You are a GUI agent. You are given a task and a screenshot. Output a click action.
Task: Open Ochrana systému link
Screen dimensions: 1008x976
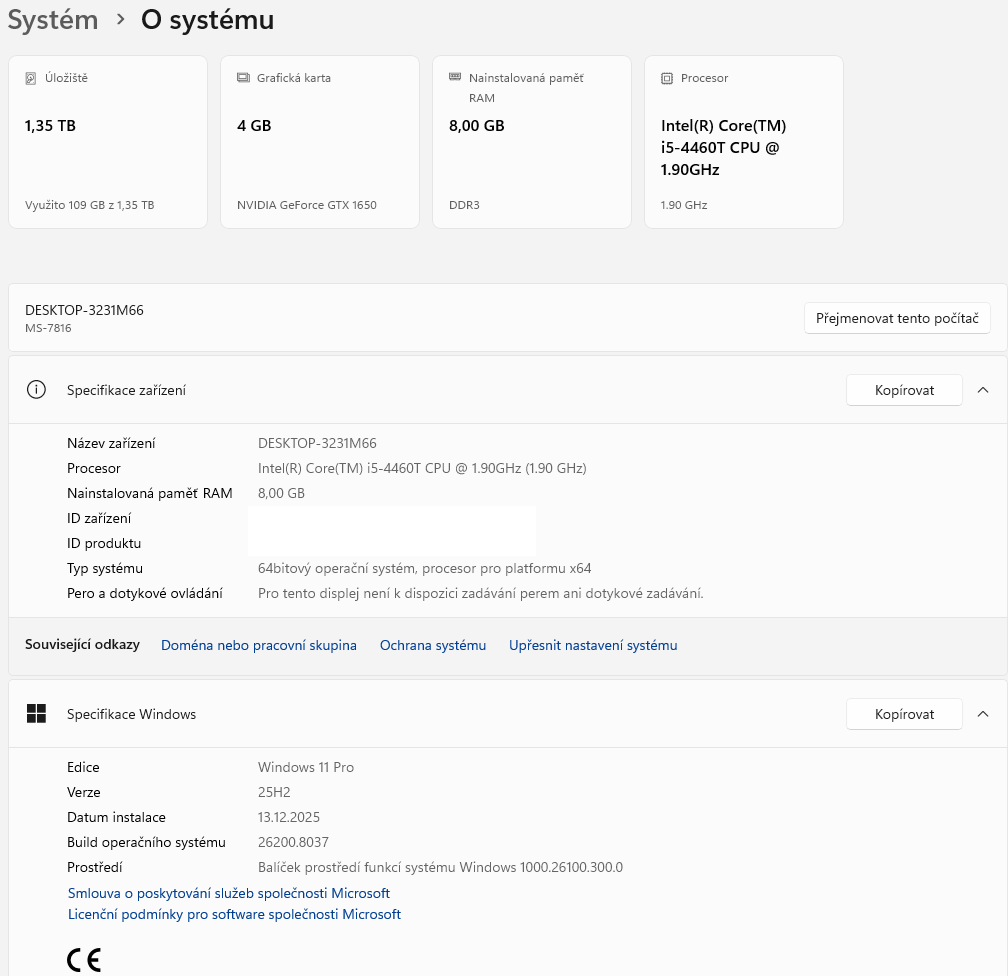pos(433,646)
